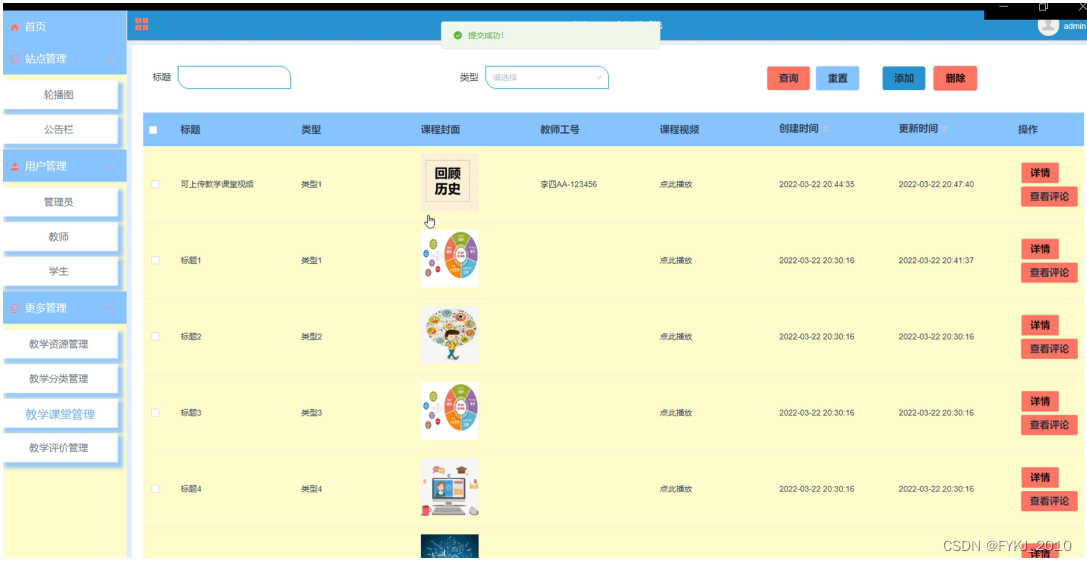Open the 标题1 course cover thumbnail
The width and height of the screenshot is (1087, 562).
(x=449, y=258)
